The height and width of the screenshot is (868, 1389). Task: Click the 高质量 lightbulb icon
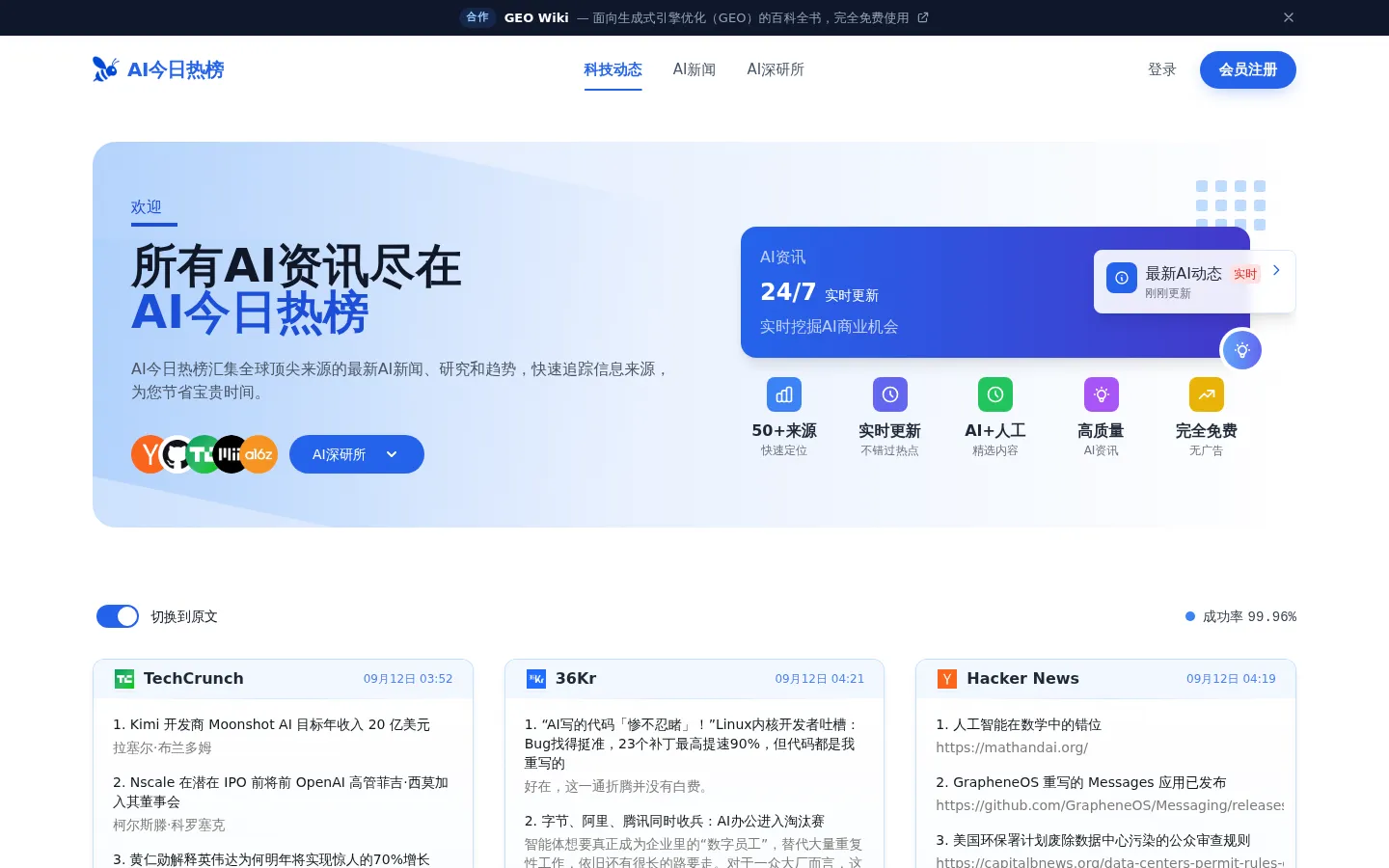coord(1102,394)
